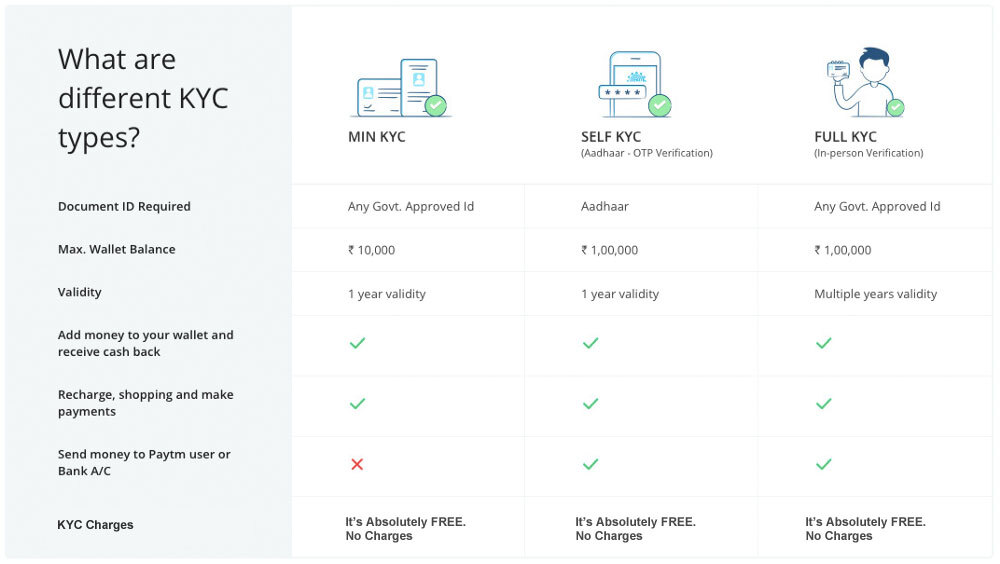Click MIN KYC checkmark in recharge and shopping row
The image size is (1000, 564).
pos(357,403)
